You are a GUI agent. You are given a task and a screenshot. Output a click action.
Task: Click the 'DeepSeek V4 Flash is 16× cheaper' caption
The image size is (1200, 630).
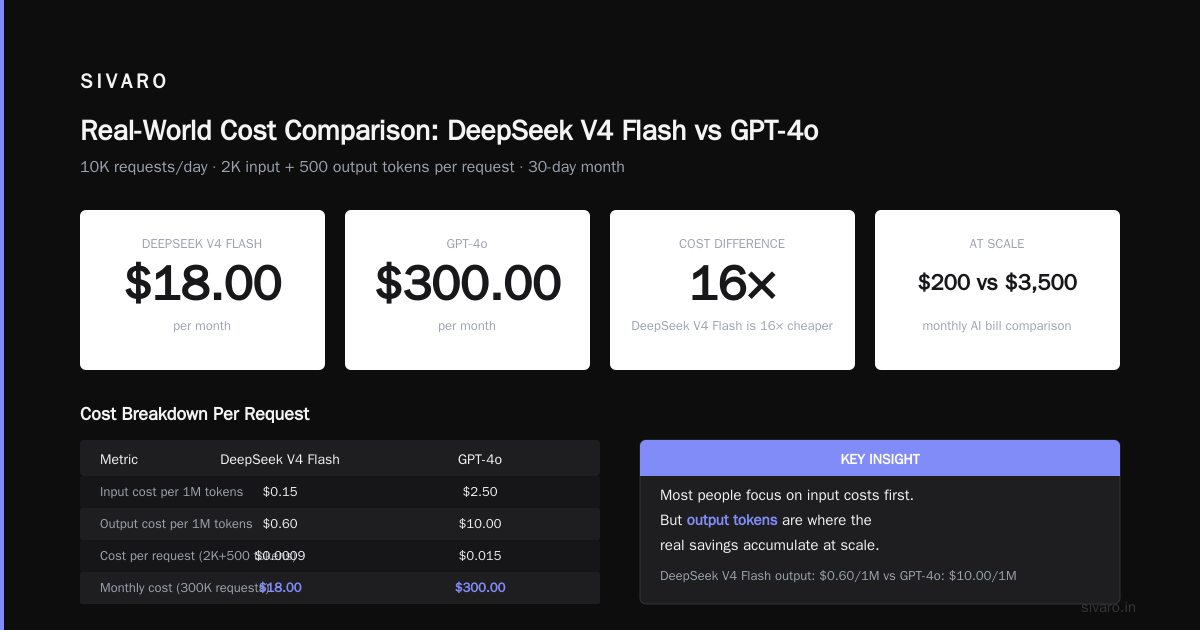[x=732, y=326]
